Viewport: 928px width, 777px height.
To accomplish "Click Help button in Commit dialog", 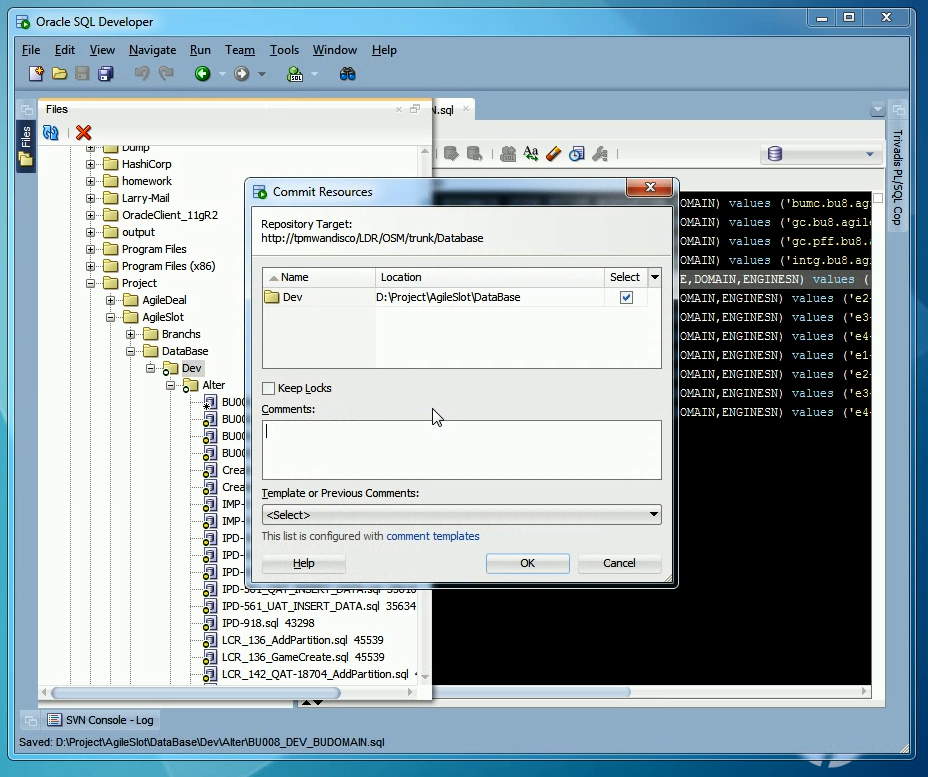I will click(304, 563).
